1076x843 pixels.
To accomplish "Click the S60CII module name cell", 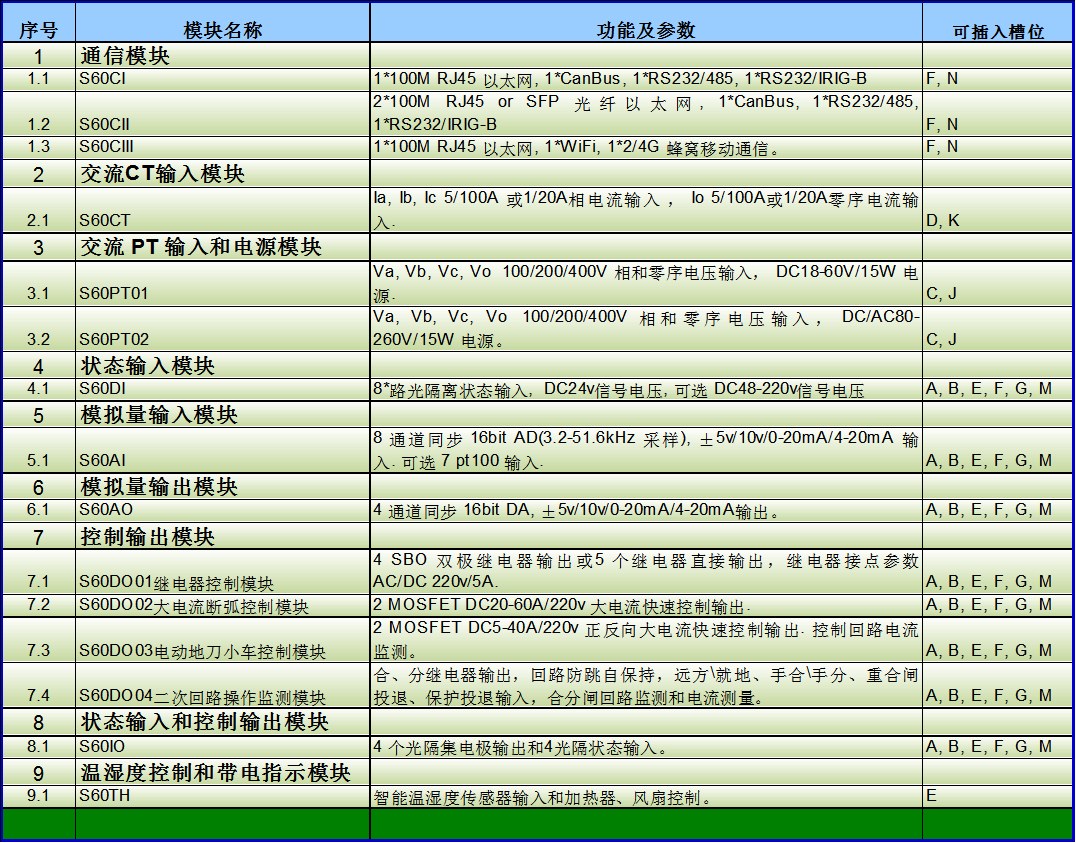I will [x=222, y=114].
